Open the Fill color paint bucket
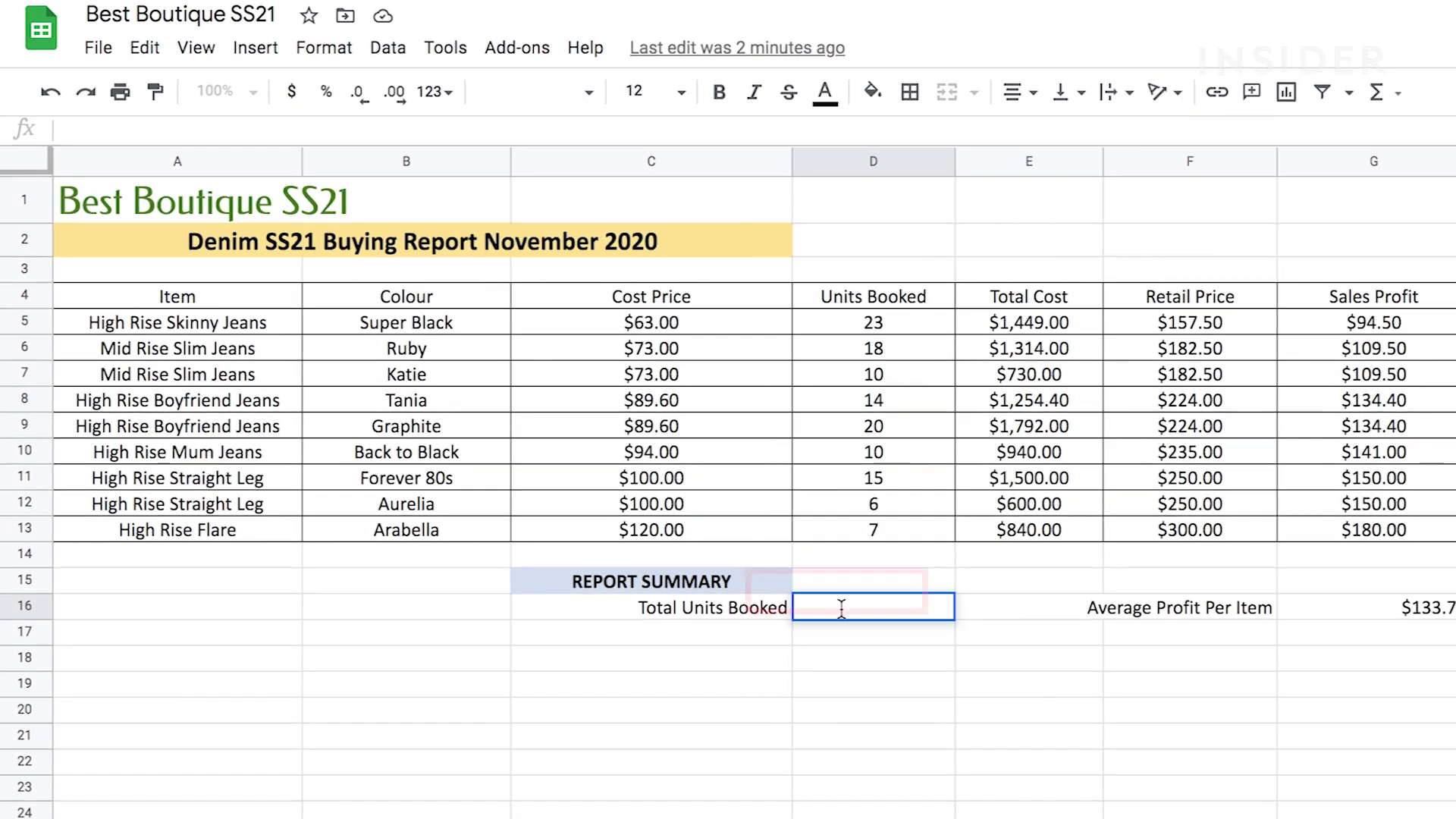Viewport: 1456px width, 819px height. pyautogui.click(x=872, y=92)
